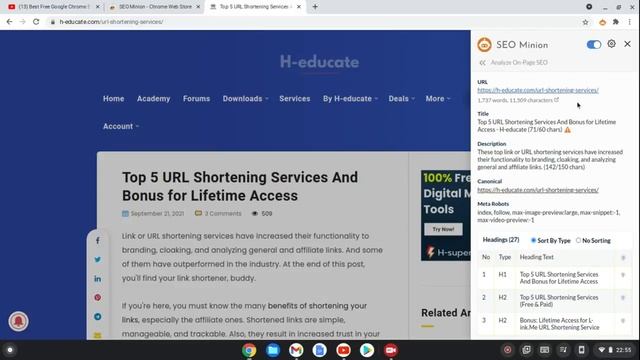
Task: Select No Sorting radio button
Action: tap(578, 240)
